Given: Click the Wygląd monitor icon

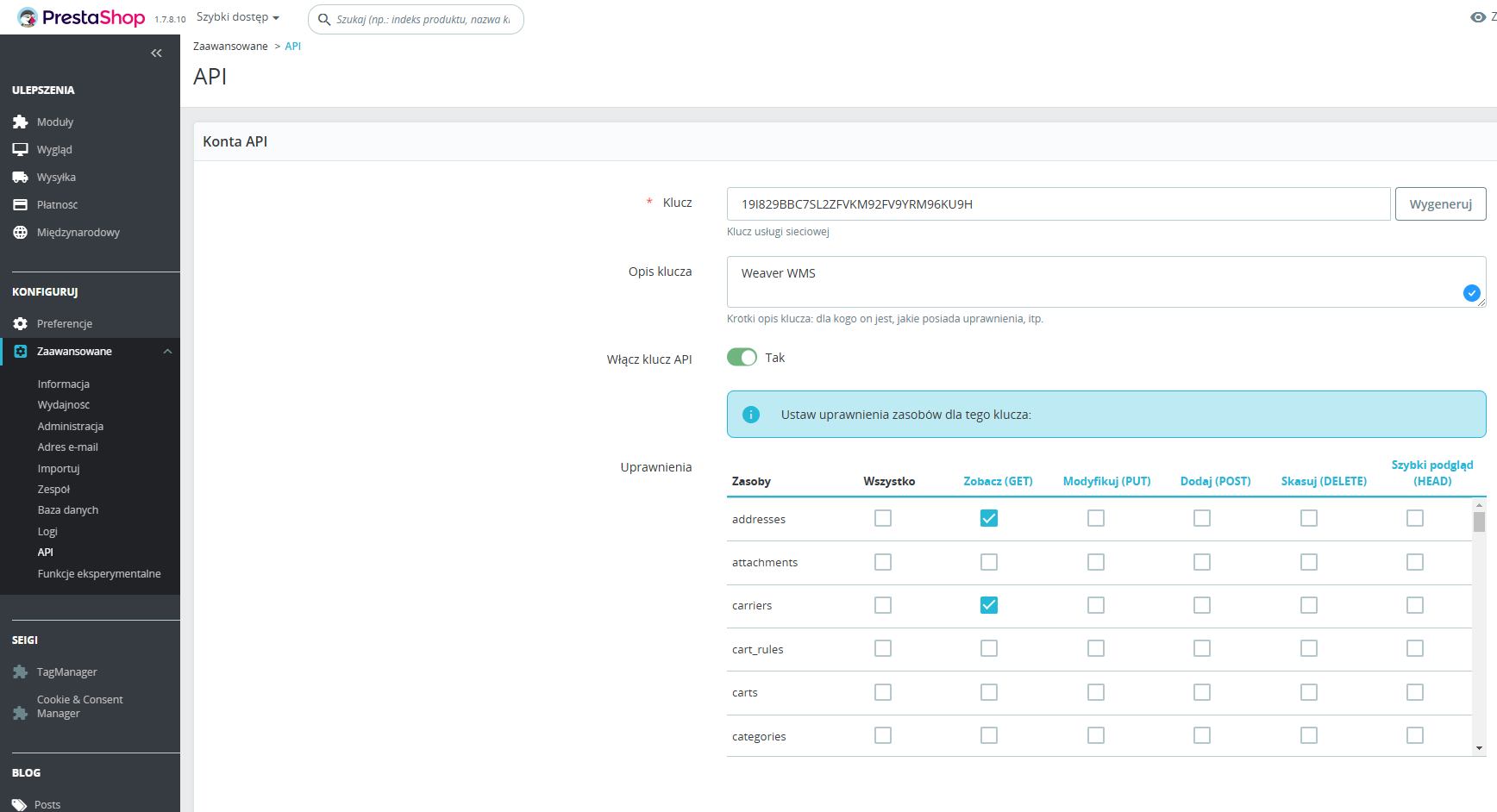Looking at the screenshot, I should pos(20,149).
